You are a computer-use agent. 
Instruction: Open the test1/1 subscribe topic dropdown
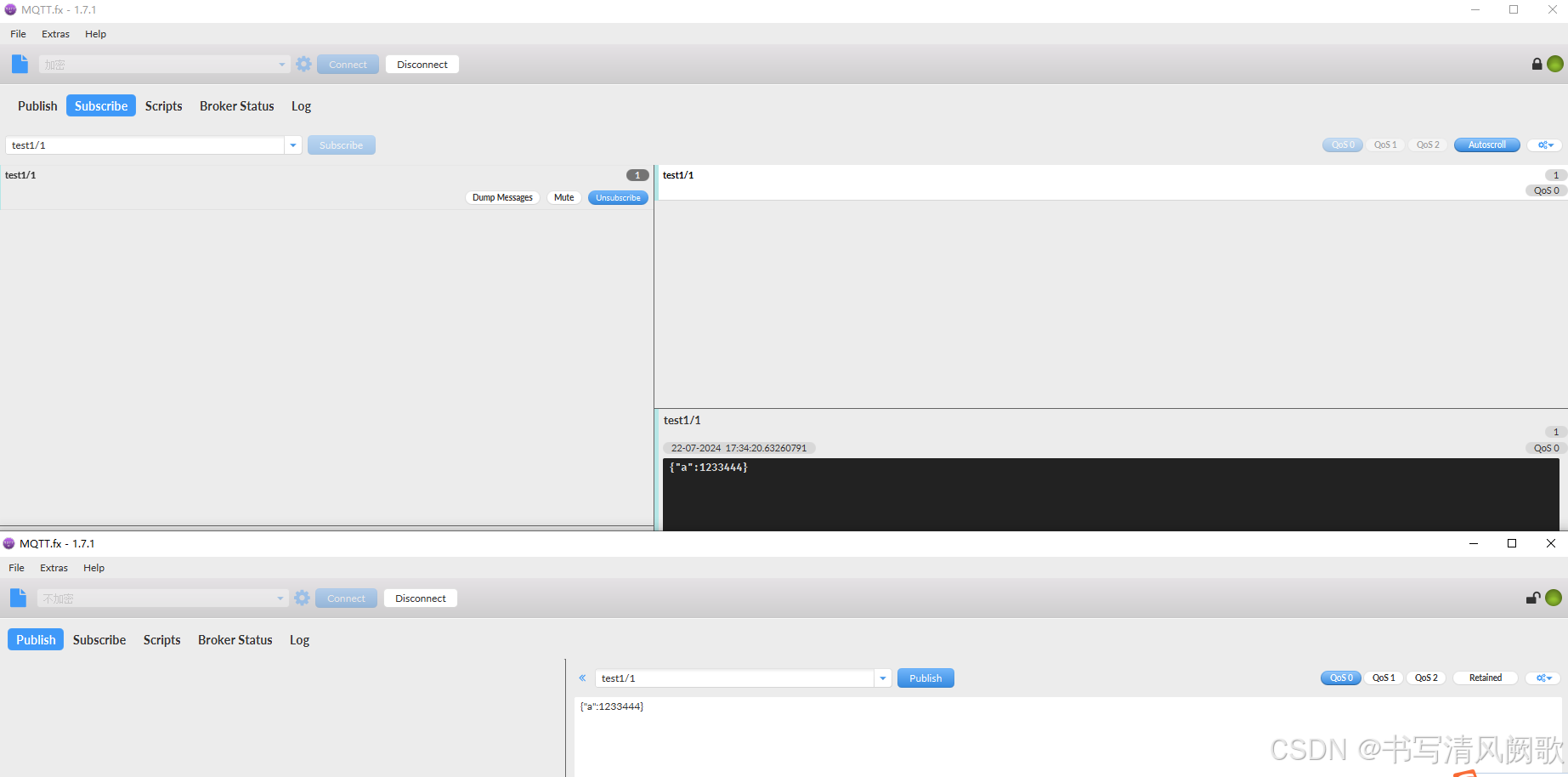(293, 145)
